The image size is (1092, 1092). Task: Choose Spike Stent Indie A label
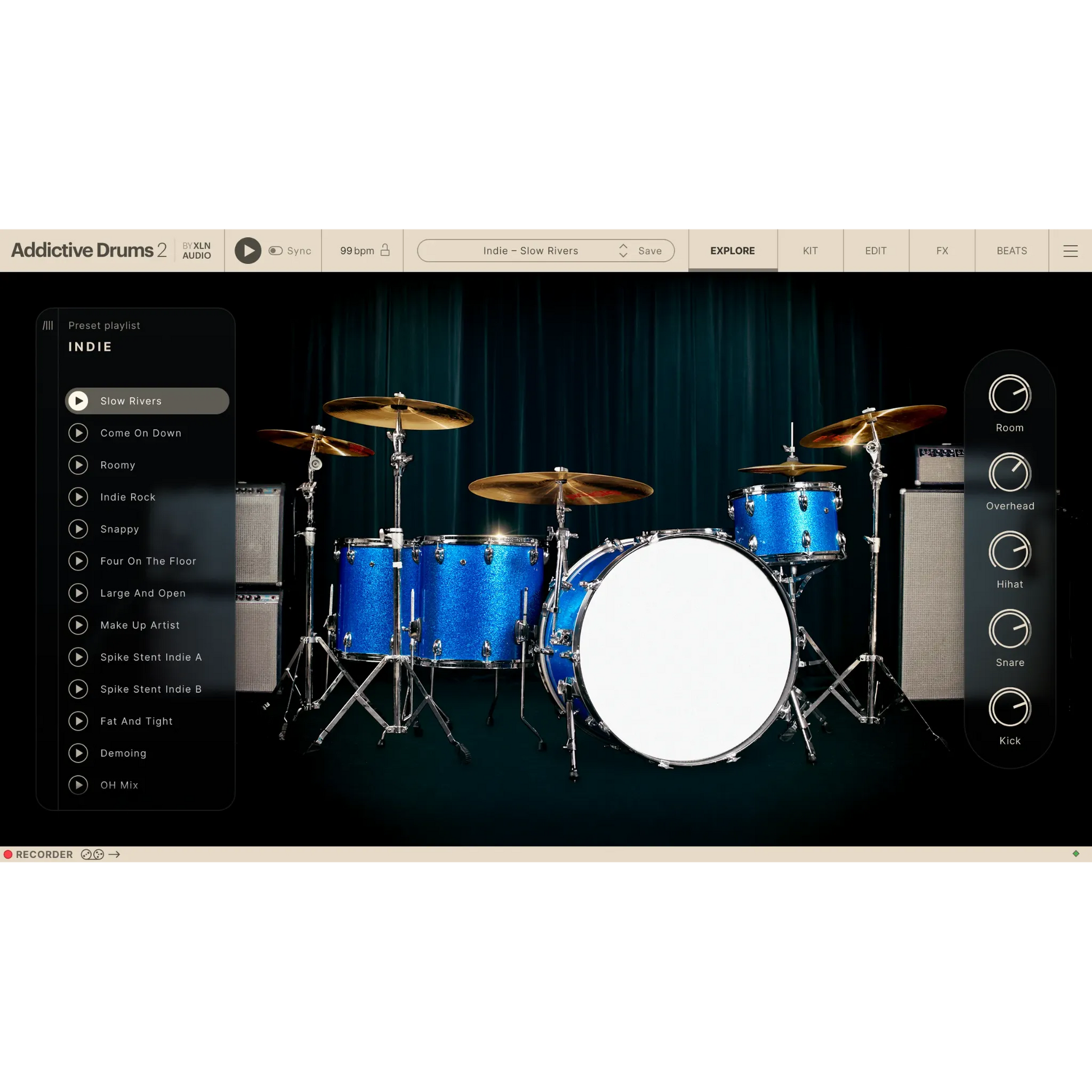click(151, 657)
